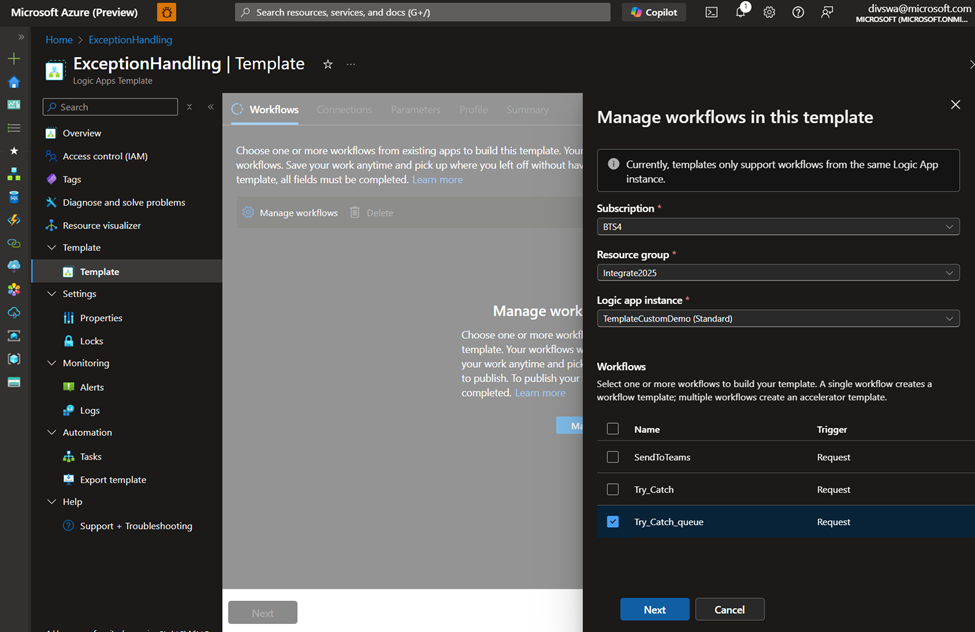
Task: Switch to the Profile tab
Action: tap(473, 109)
